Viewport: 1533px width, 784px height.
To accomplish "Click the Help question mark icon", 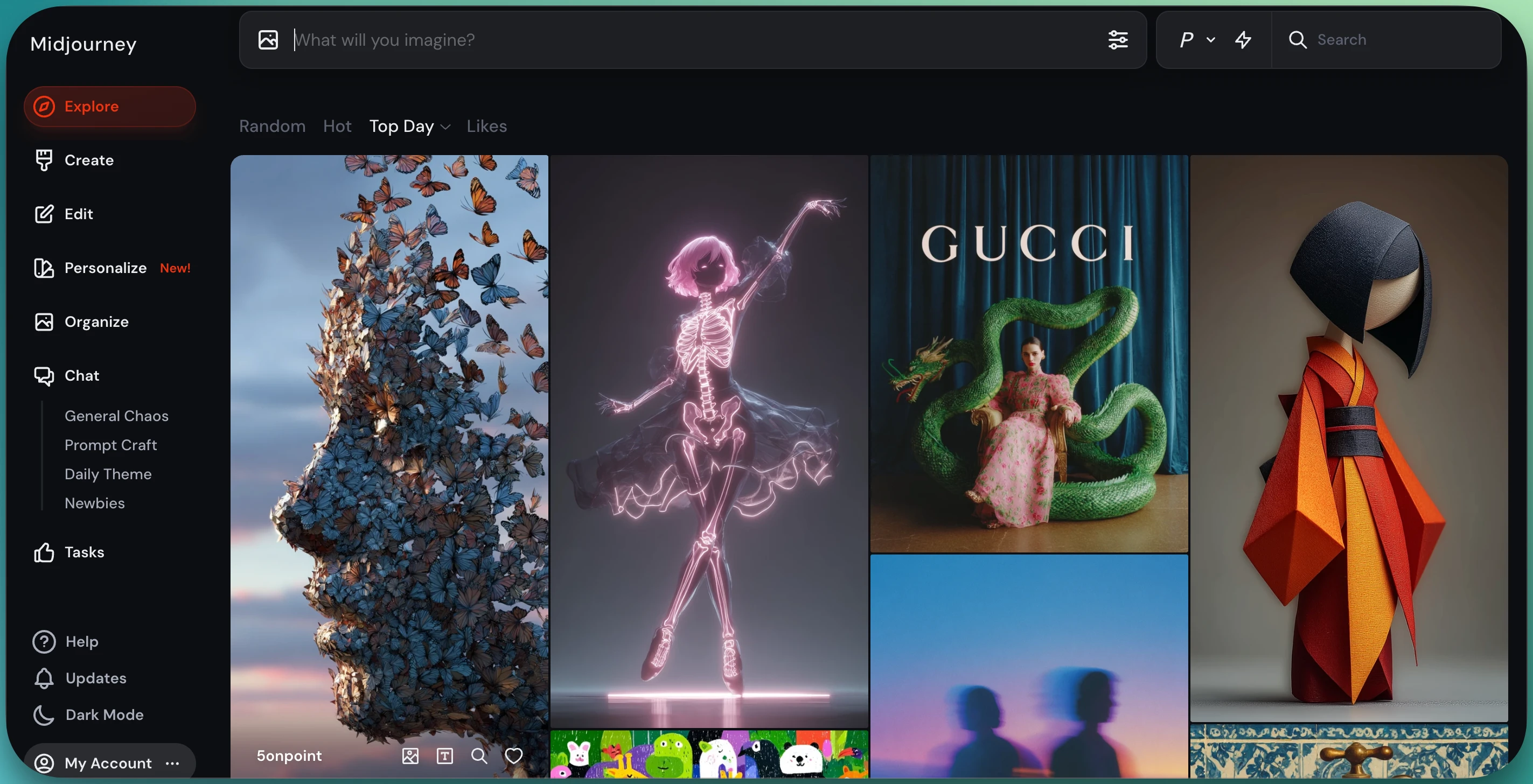I will 44,642.
